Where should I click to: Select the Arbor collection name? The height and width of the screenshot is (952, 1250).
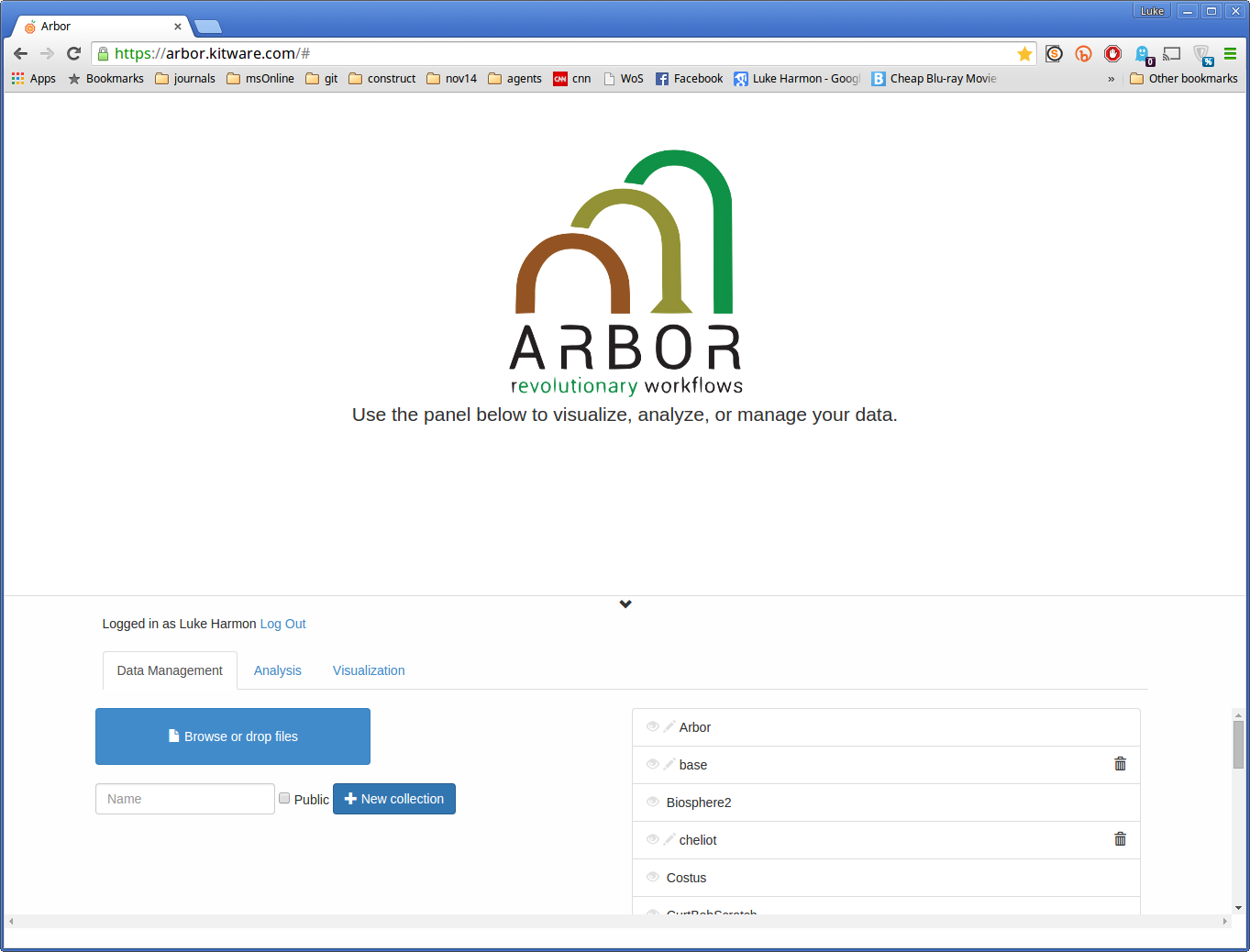[695, 727]
